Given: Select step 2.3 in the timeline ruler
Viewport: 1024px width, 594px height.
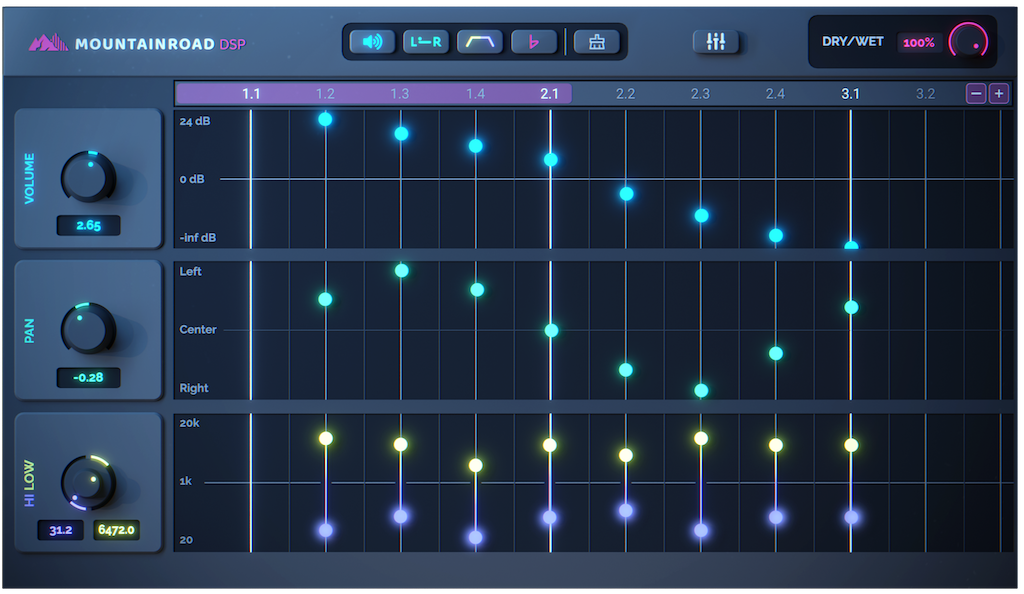Looking at the screenshot, I should [700, 94].
